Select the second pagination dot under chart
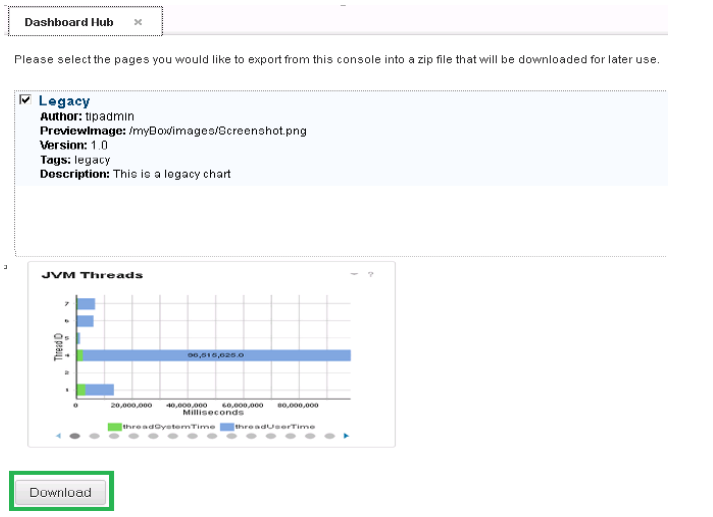This screenshot has height=517, width=713. click(x=95, y=436)
